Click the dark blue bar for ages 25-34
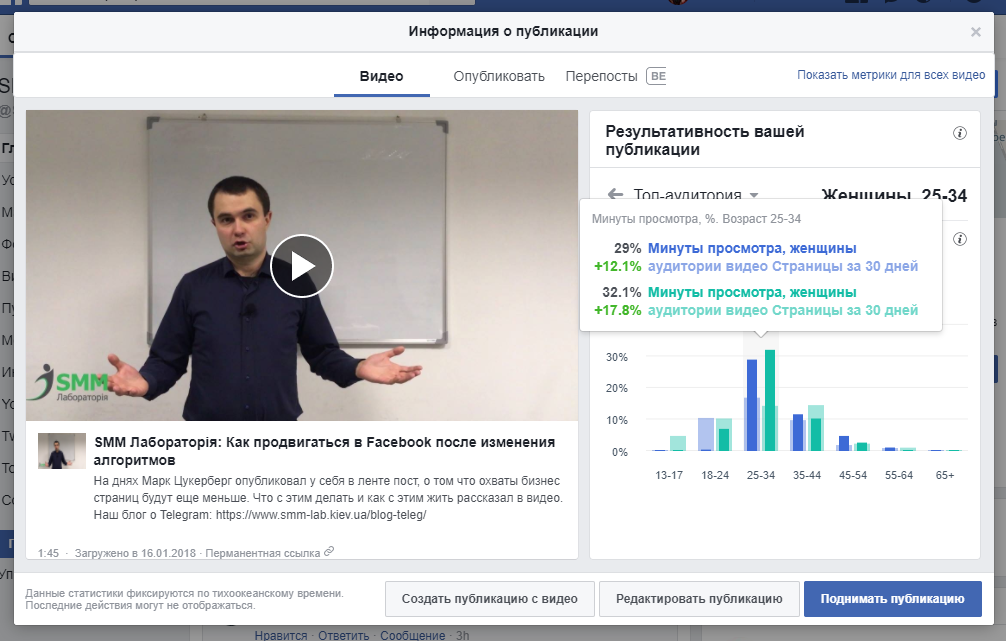Screen dimensions: 1006x641 point(752,405)
